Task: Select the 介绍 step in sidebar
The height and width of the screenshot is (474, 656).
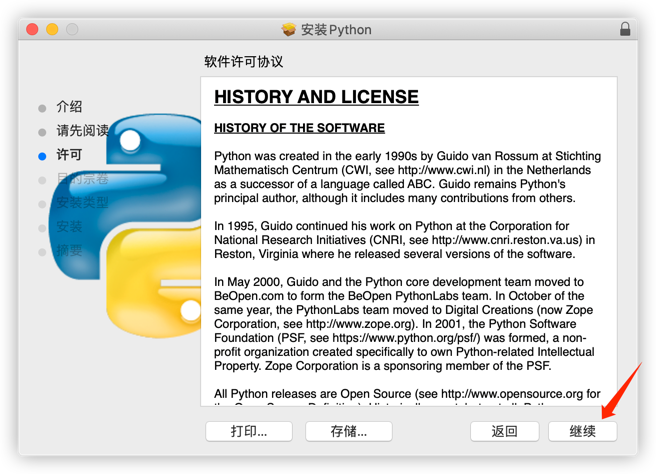Action: (x=69, y=107)
